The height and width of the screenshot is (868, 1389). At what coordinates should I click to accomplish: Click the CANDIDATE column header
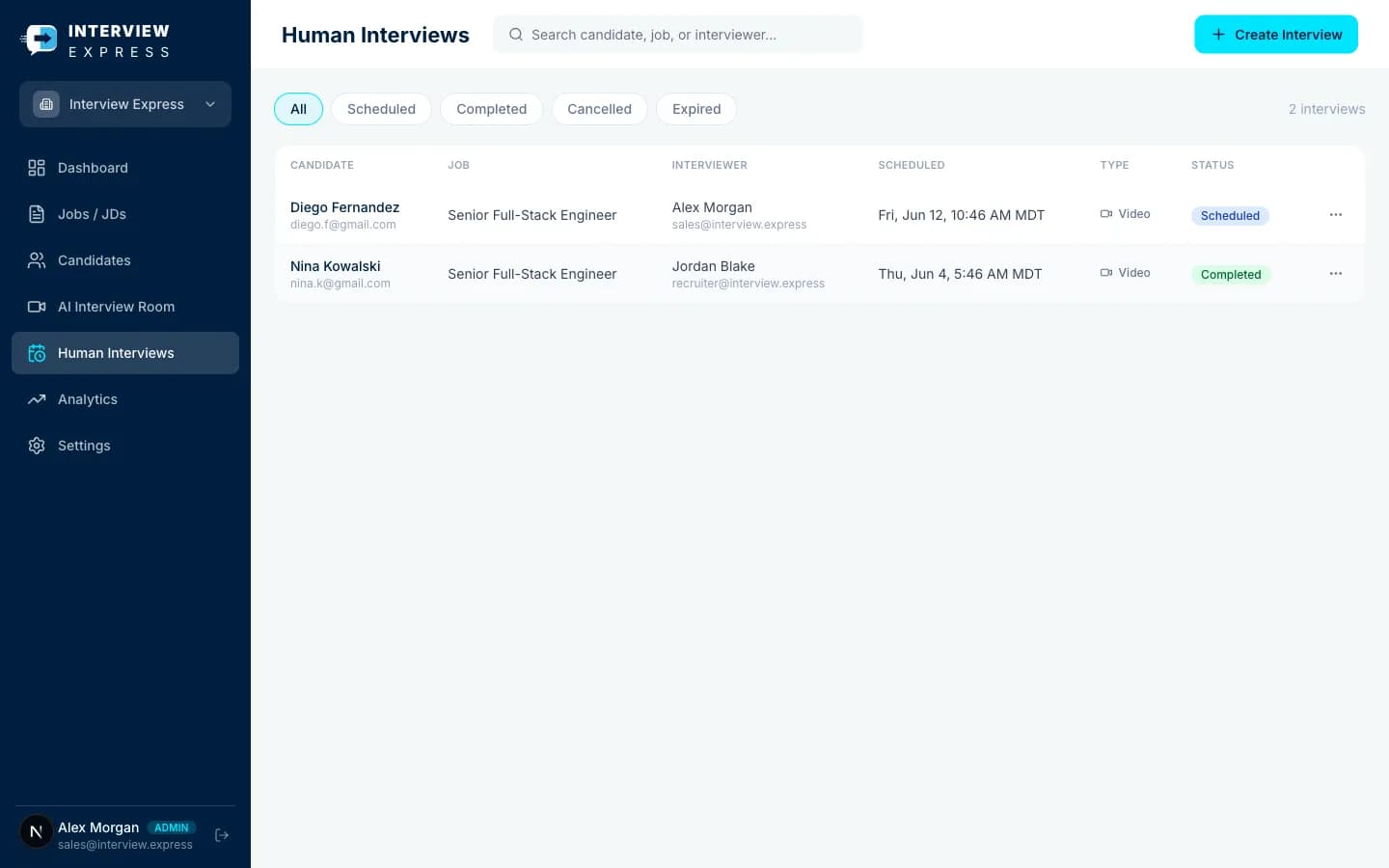[321, 165]
